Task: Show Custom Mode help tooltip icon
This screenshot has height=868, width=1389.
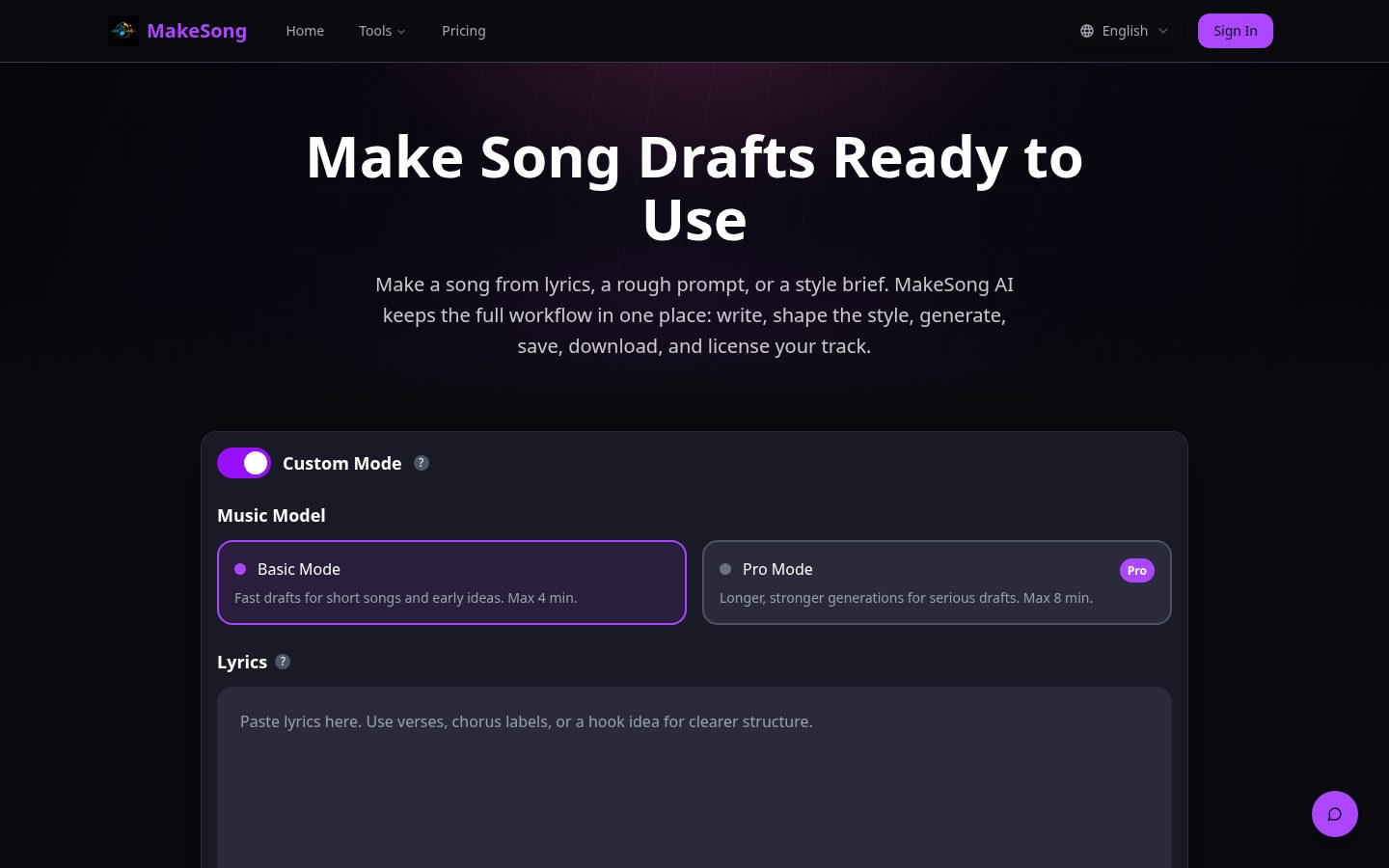Action: (422, 463)
